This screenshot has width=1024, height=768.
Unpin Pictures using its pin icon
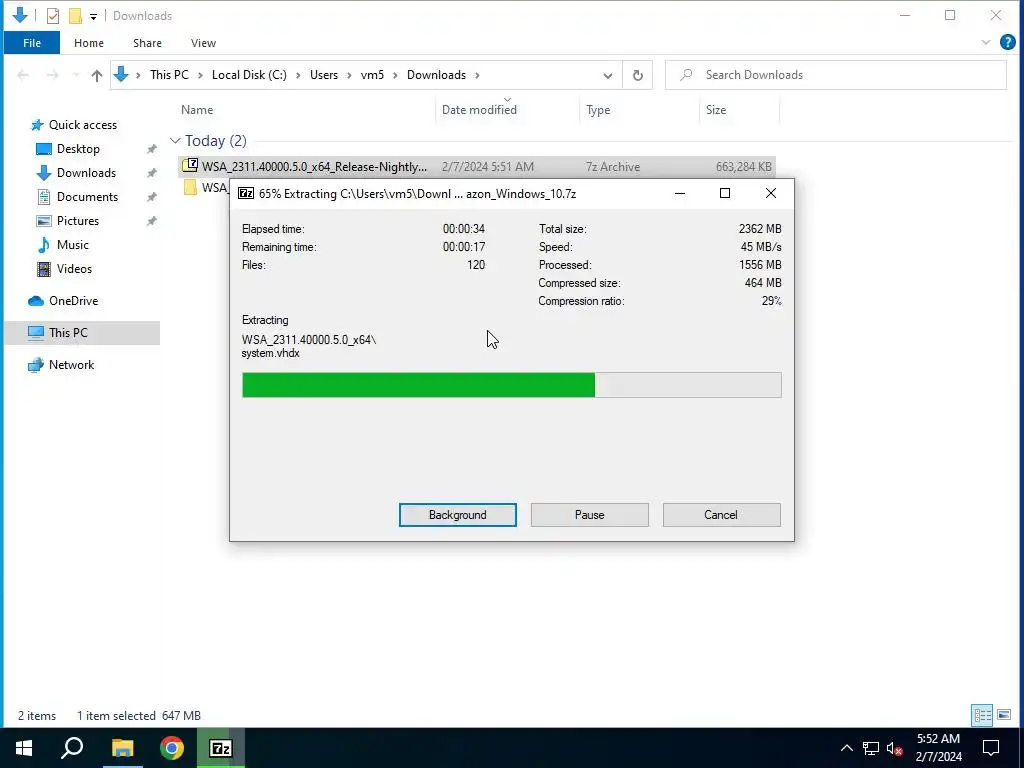point(152,221)
